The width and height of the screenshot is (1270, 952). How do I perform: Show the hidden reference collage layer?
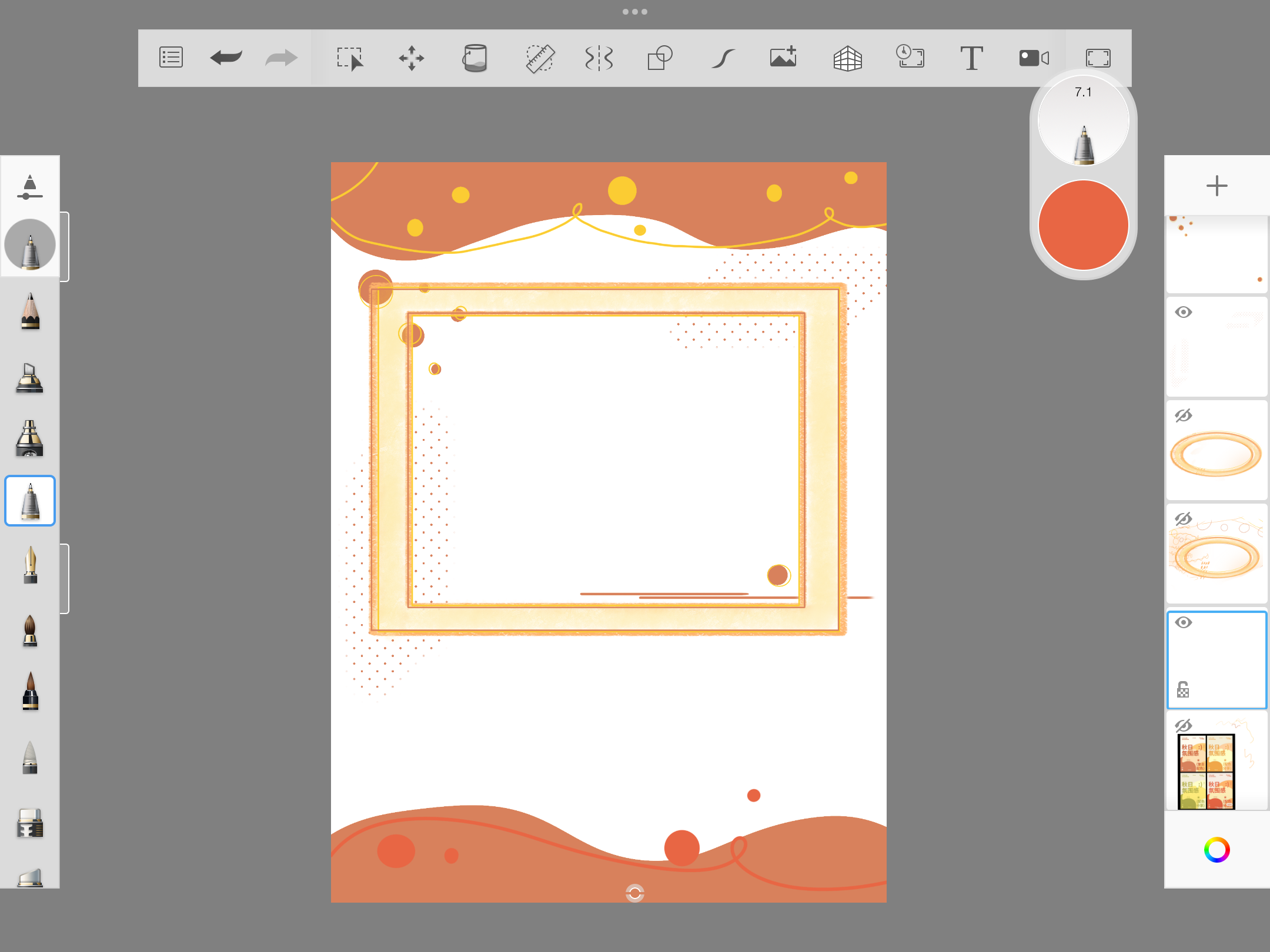pyautogui.click(x=1184, y=726)
